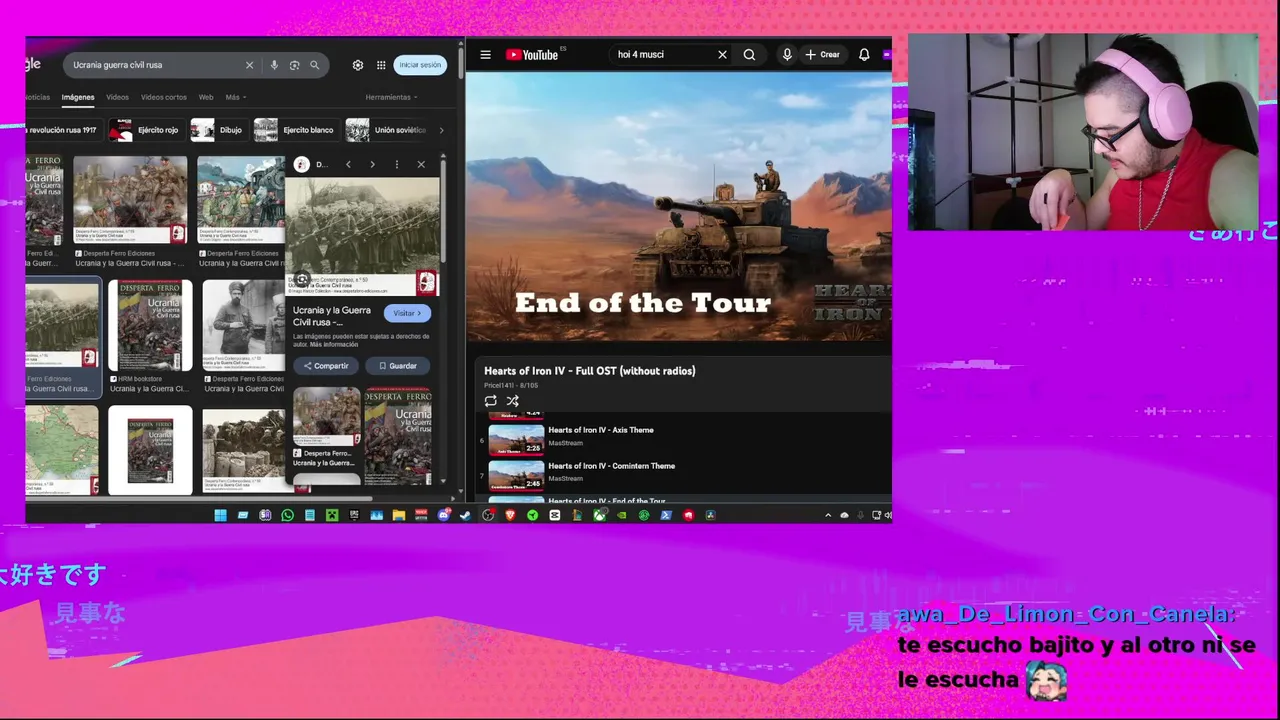Image resolution: width=1280 pixels, height=720 pixels.
Task: Open NVIDIA app from the taskbar
Action: [x=622, y=515]
